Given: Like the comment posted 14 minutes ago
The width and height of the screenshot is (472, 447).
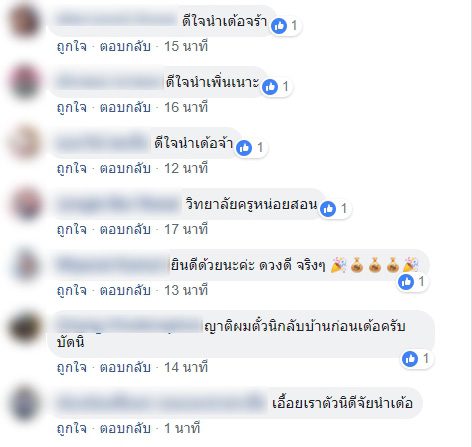Looking at the screenshot, I should click(x=71, y=368).
